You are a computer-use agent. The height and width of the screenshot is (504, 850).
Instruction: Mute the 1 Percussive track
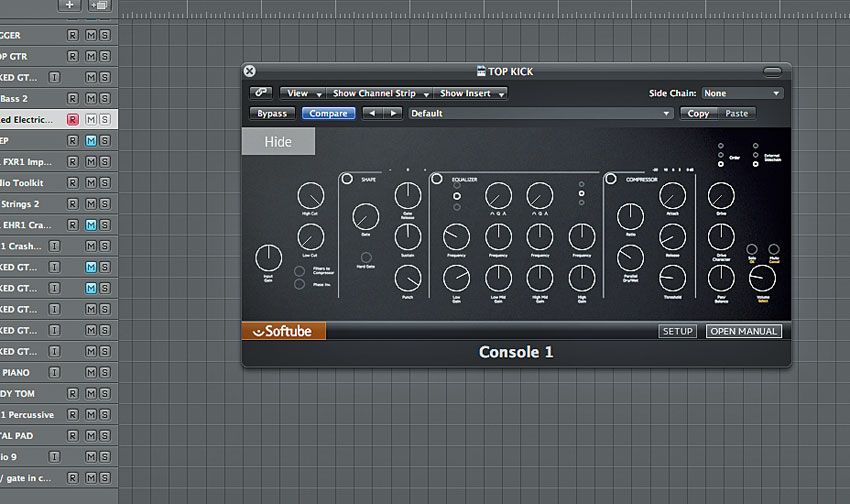tap(91, 415)
